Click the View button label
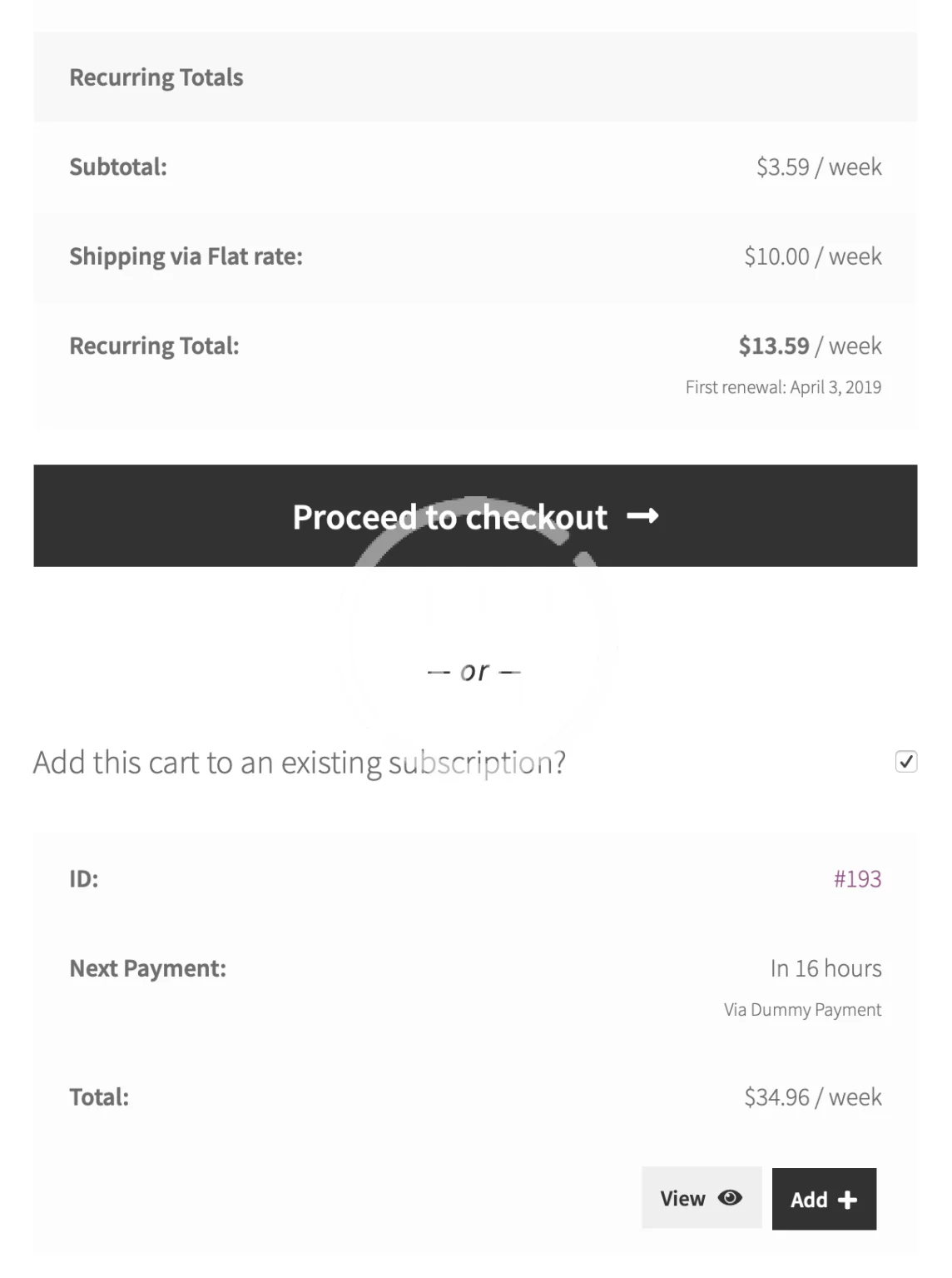This screenshot has height=1278, width=952. (x=682, y=1198)
